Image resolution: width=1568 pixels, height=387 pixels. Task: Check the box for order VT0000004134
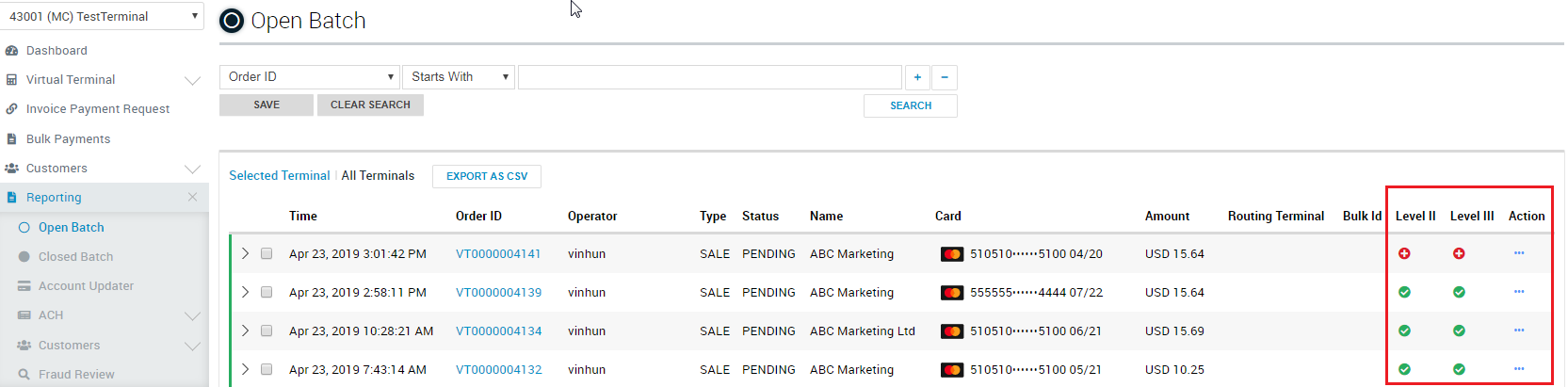pyautogui.click(x=267, y=331)
